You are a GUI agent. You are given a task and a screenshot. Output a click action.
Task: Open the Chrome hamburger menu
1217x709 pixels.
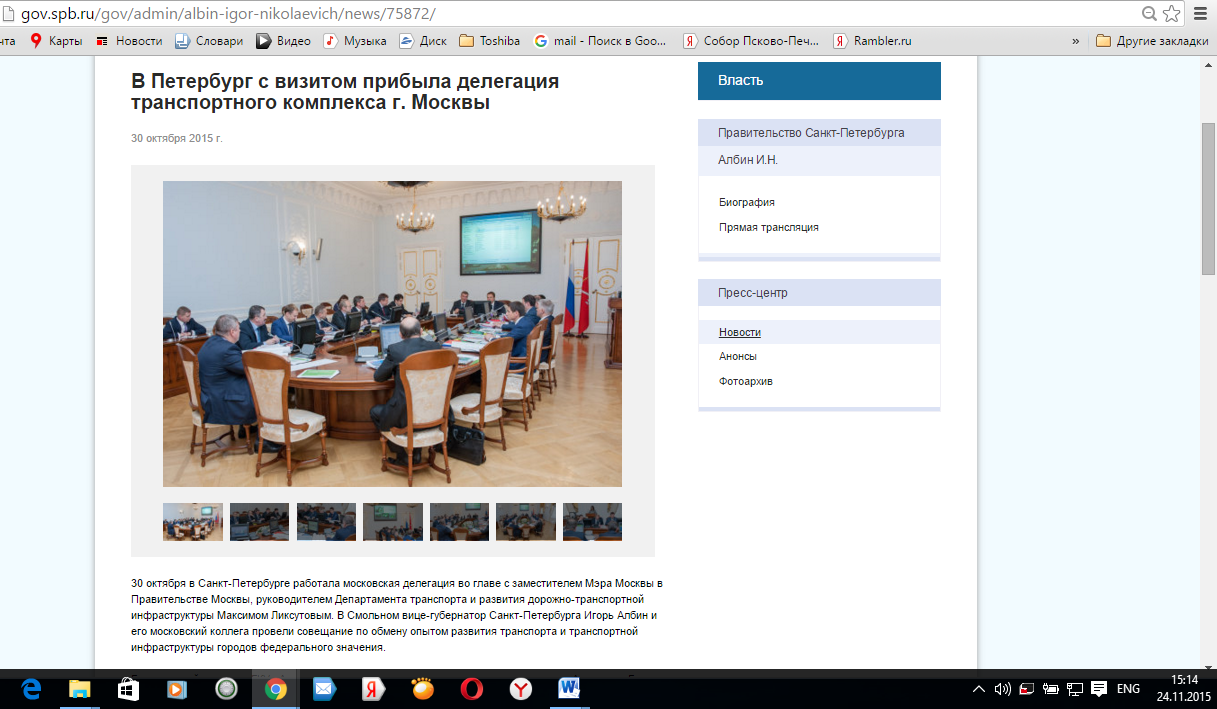1200,14
